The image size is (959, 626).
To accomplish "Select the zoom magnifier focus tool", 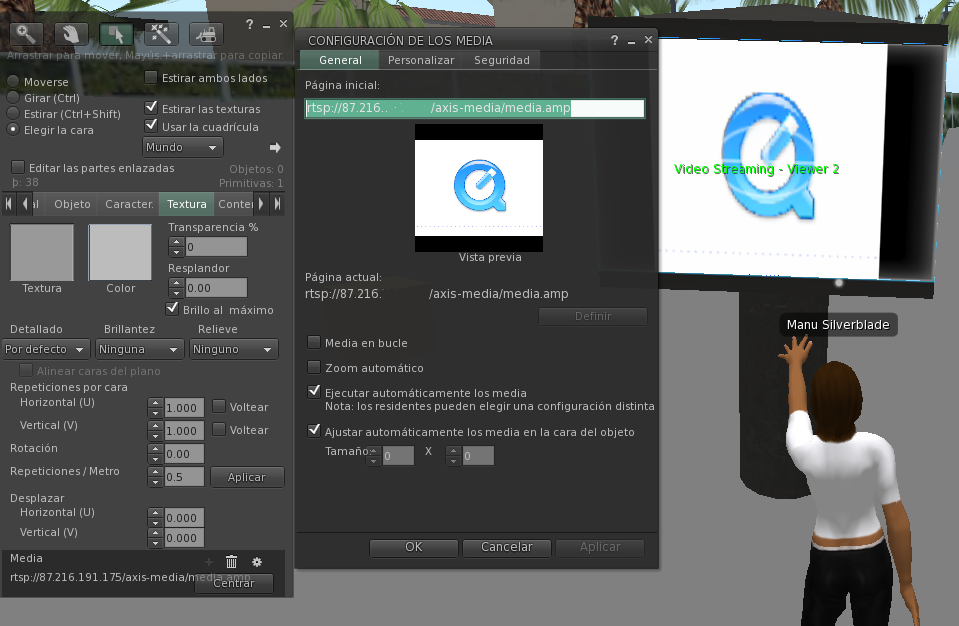I will [26, 33].
